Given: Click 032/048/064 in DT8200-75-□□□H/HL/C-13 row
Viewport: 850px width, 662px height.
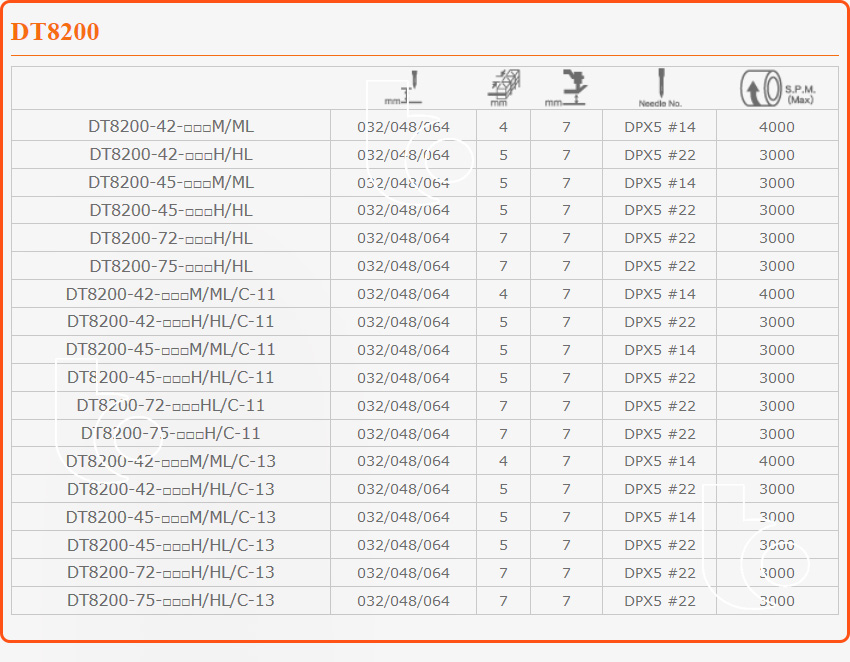Looking at the screenshot, I should [x=403, y=601].
